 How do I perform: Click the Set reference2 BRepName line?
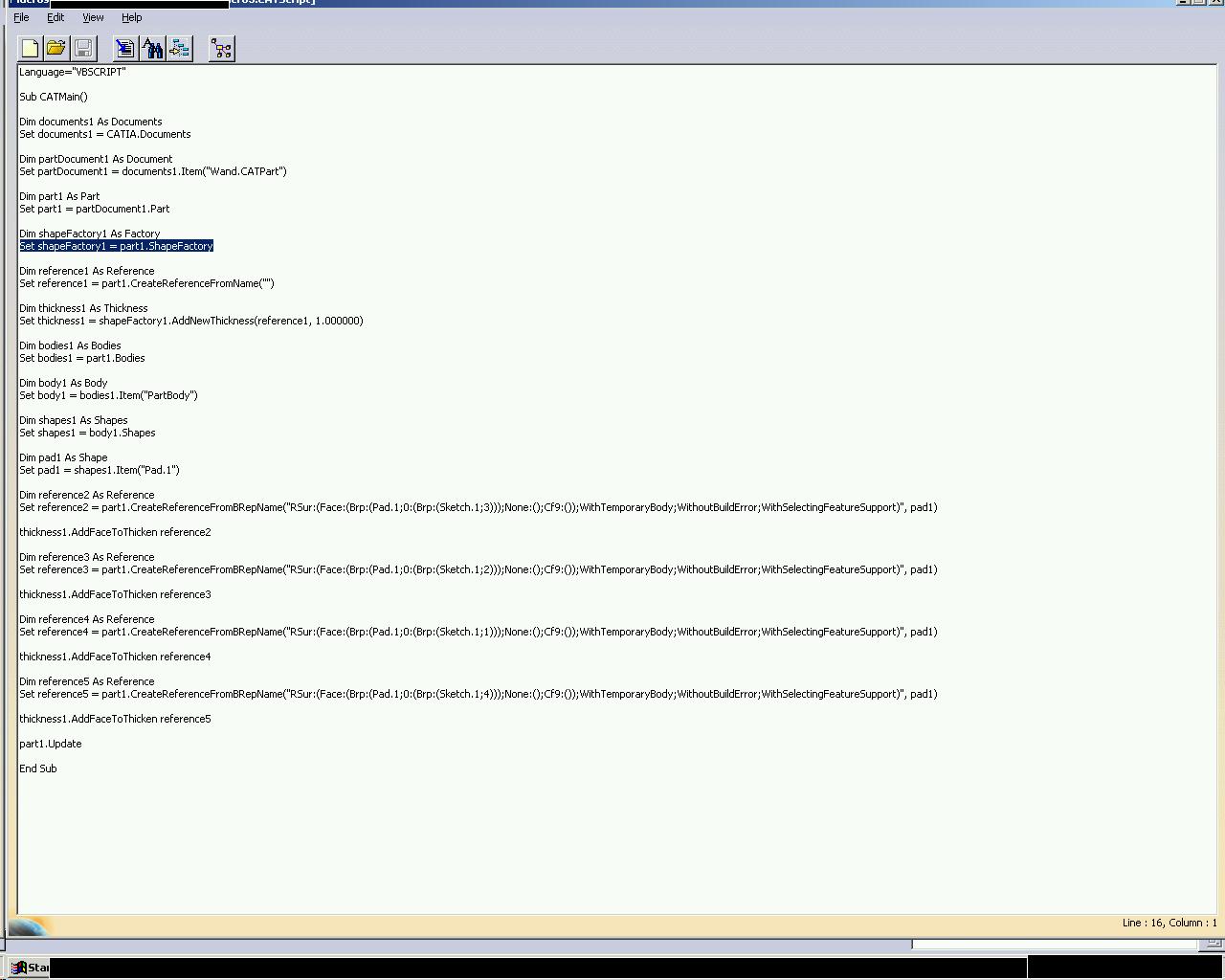point(479,507)
